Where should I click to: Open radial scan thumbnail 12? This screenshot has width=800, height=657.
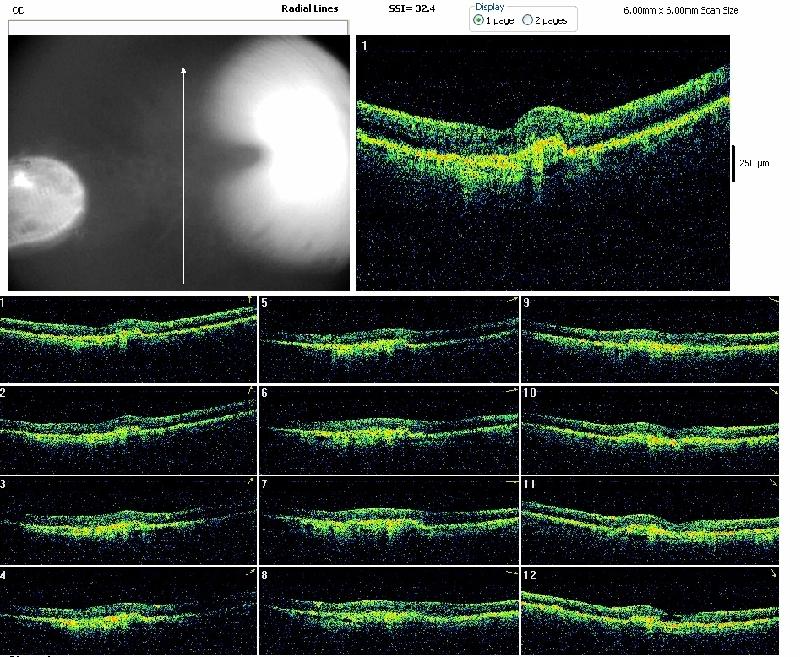(650, 610)
